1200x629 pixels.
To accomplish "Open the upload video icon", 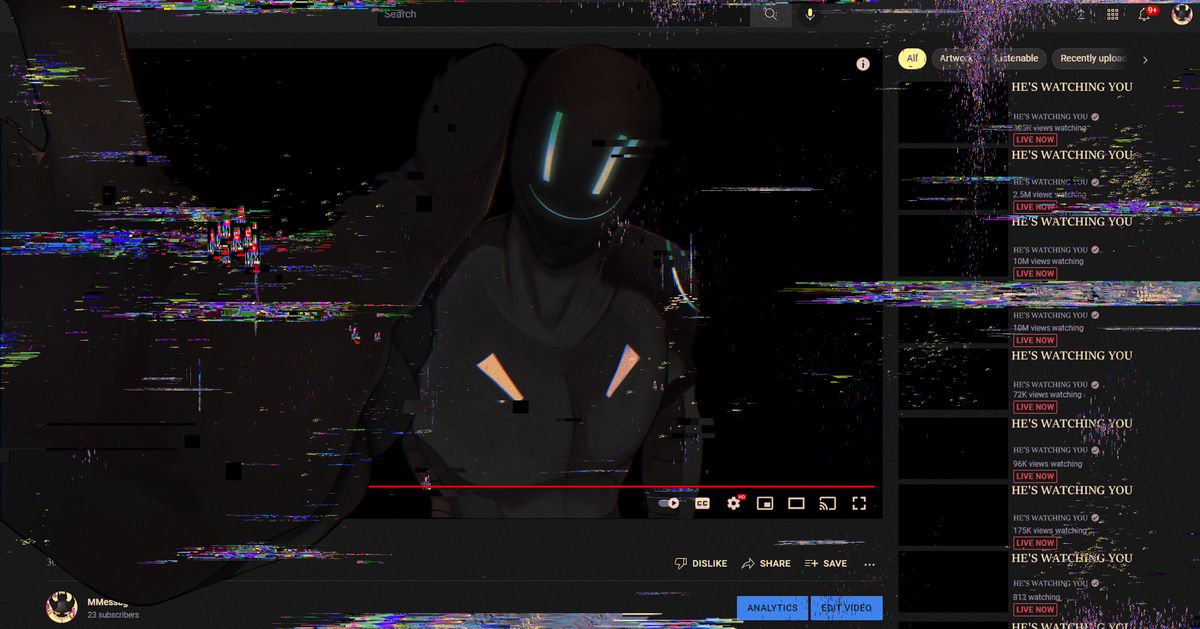I will tap(1080, 14).
